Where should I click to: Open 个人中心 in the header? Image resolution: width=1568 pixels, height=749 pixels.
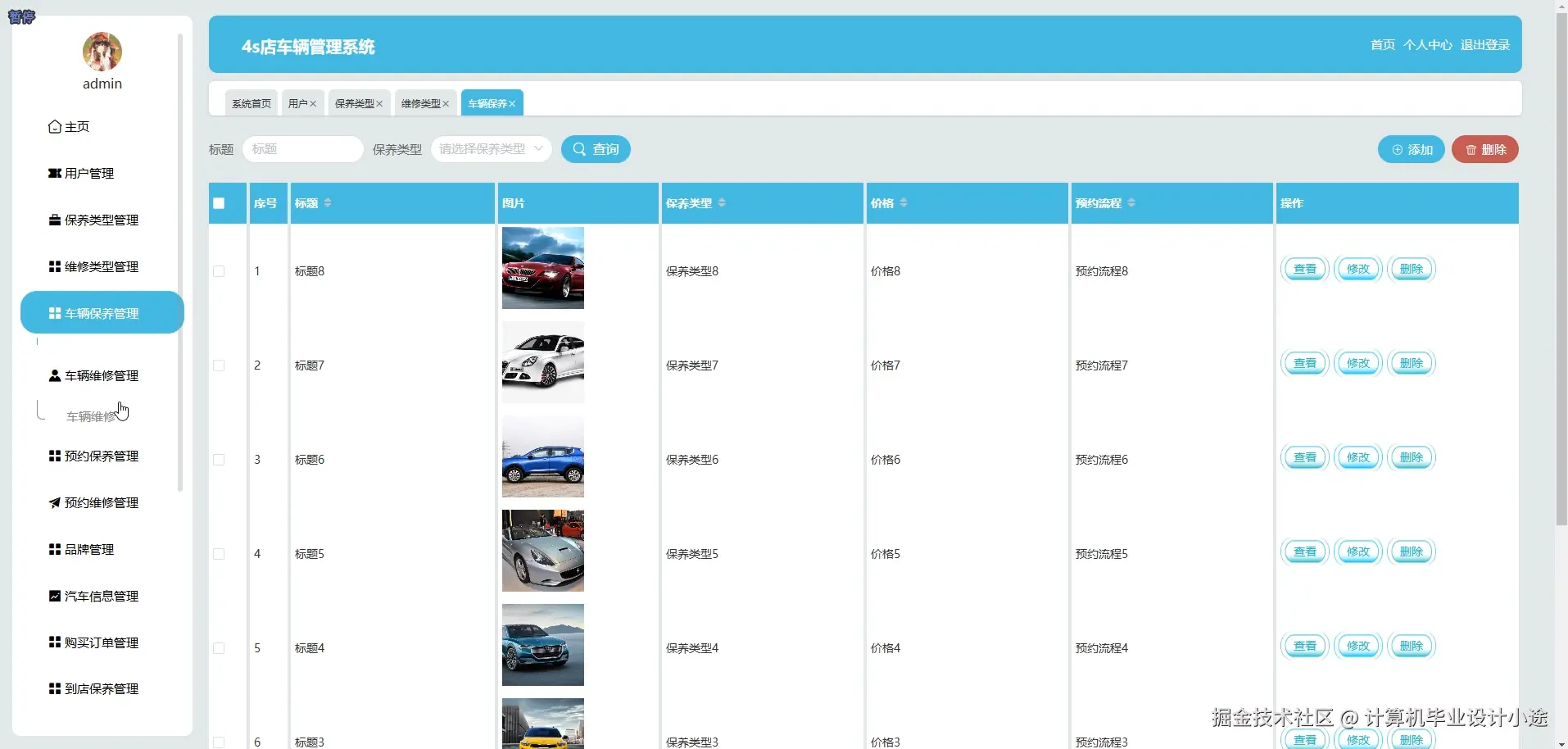point(1428,45)
